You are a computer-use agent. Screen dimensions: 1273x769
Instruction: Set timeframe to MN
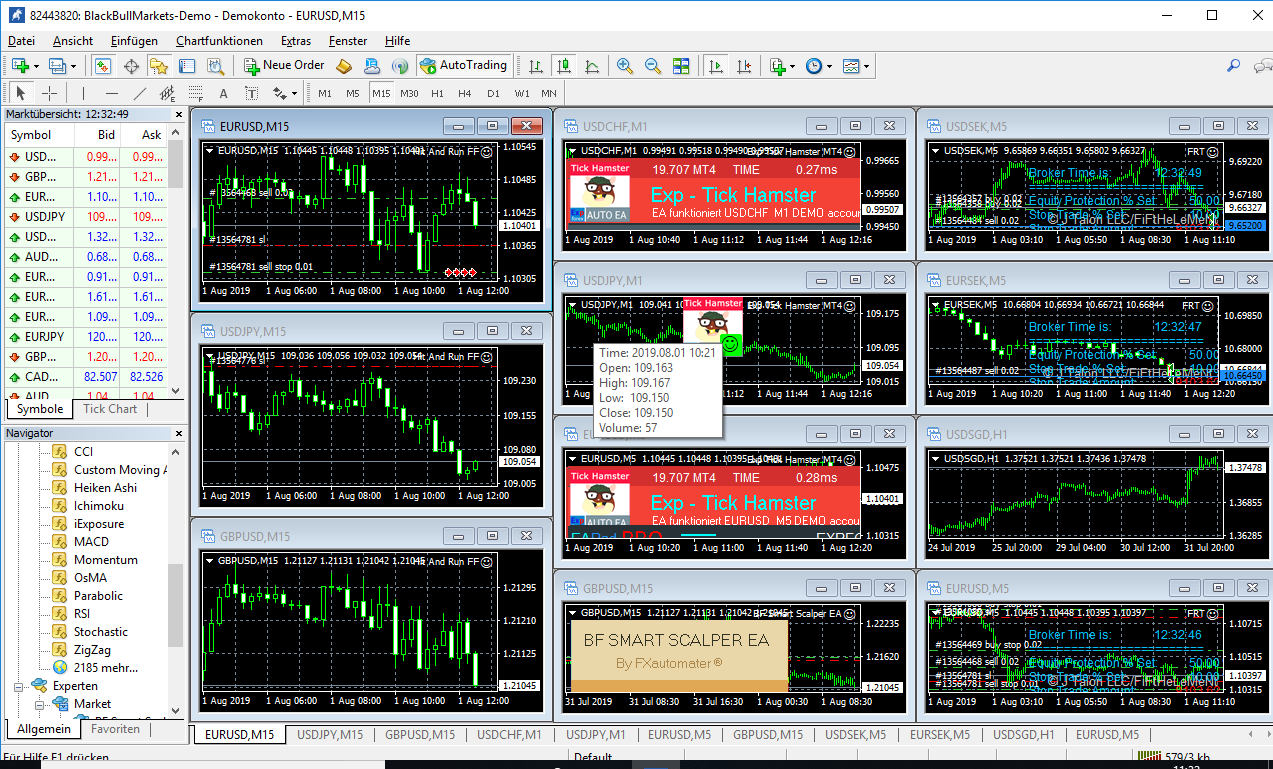(549, 93)
